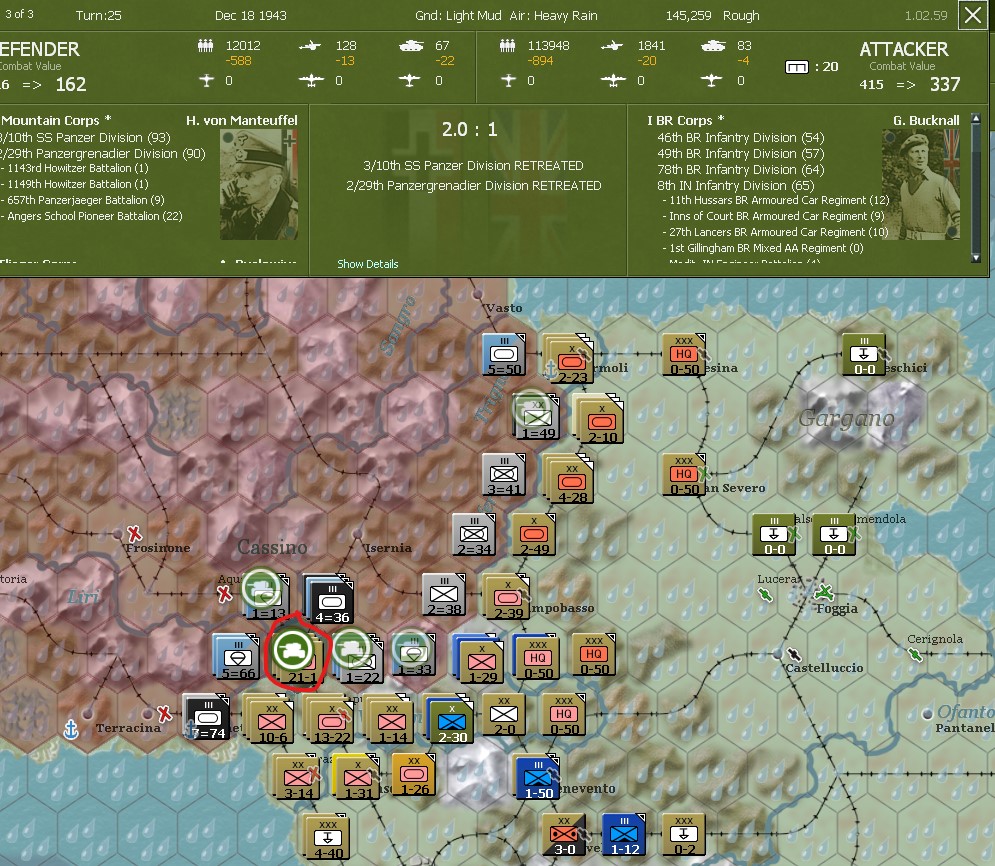Select the 0-0 airbase counter near Peschici

point(864,355)
